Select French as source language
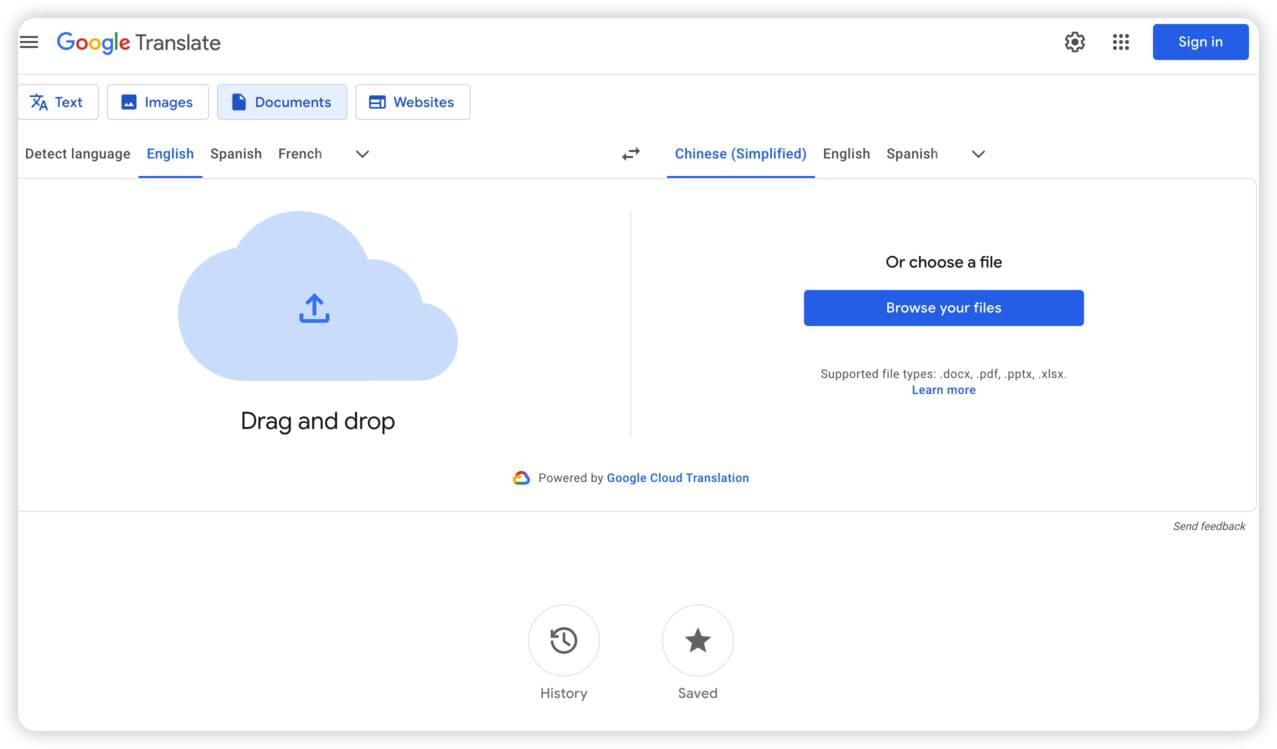The image size is (1277, 749). coord(300,154)
